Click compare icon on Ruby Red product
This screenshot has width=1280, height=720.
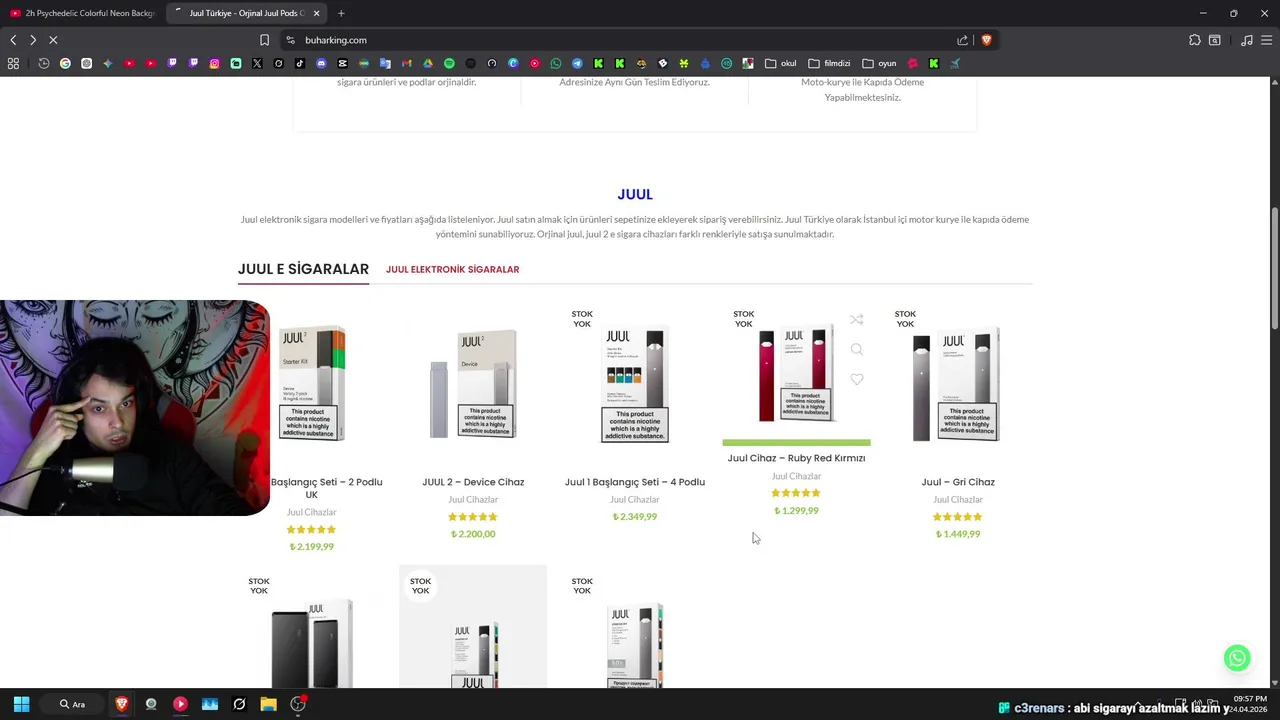[857, 320]
